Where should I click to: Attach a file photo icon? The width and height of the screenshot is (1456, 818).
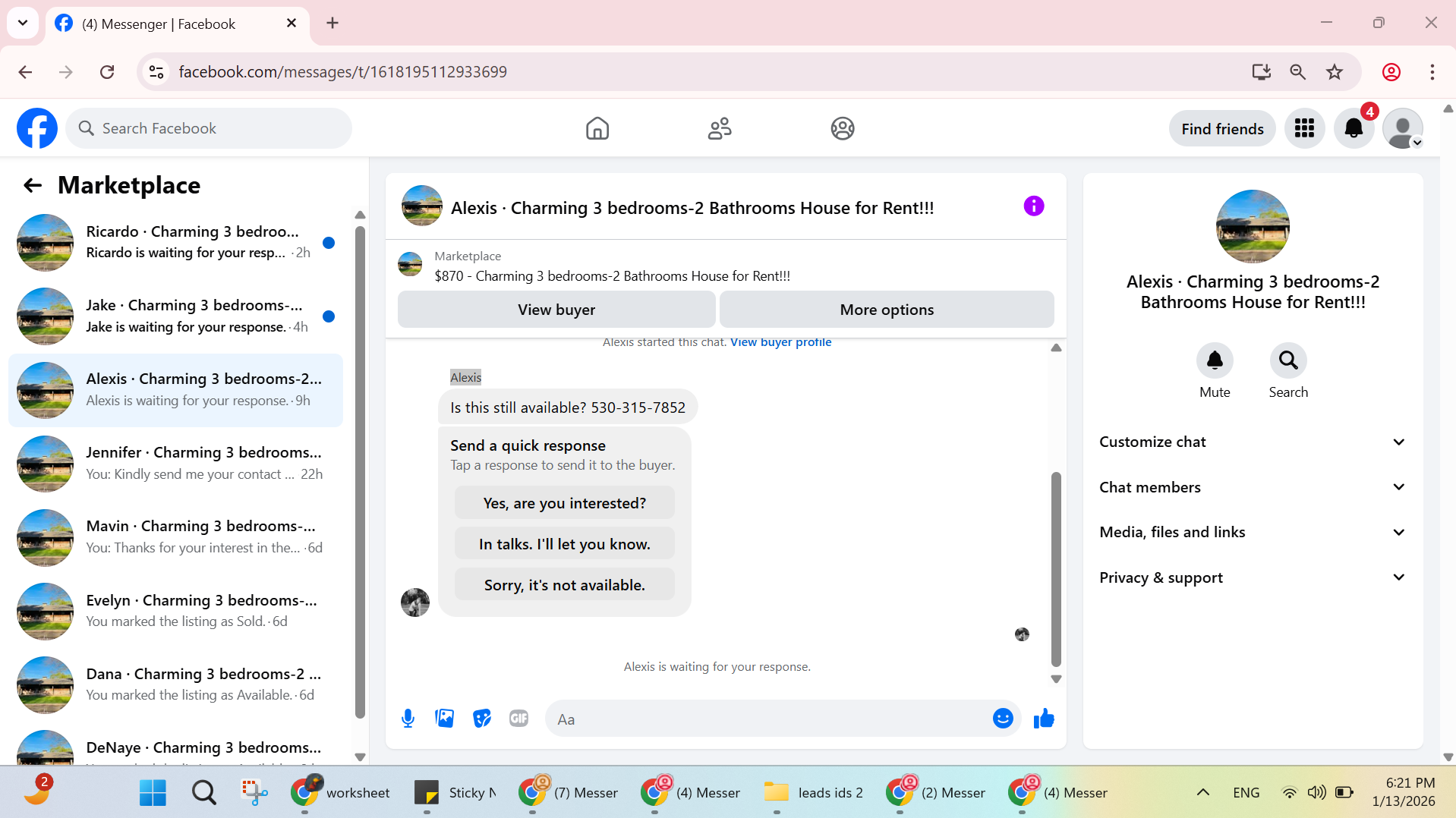pyautogui.click(x=444, y=718)
